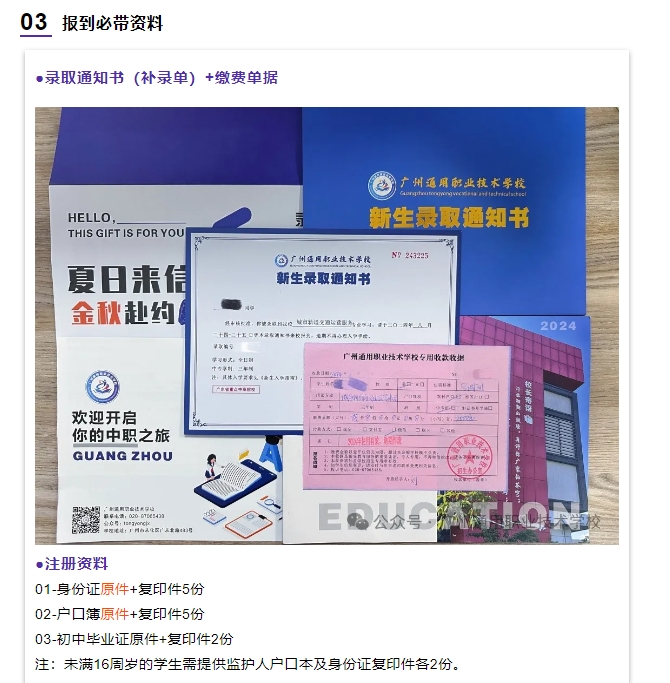This screenshot has height=683, width=670.
Task: Click the red official stamp on the pink receipt
Action: pyautogui.click(x=470, y=457)
